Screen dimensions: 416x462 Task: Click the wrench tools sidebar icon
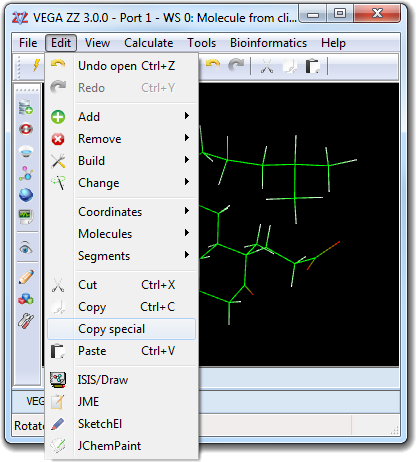click(x=26, y=321)
